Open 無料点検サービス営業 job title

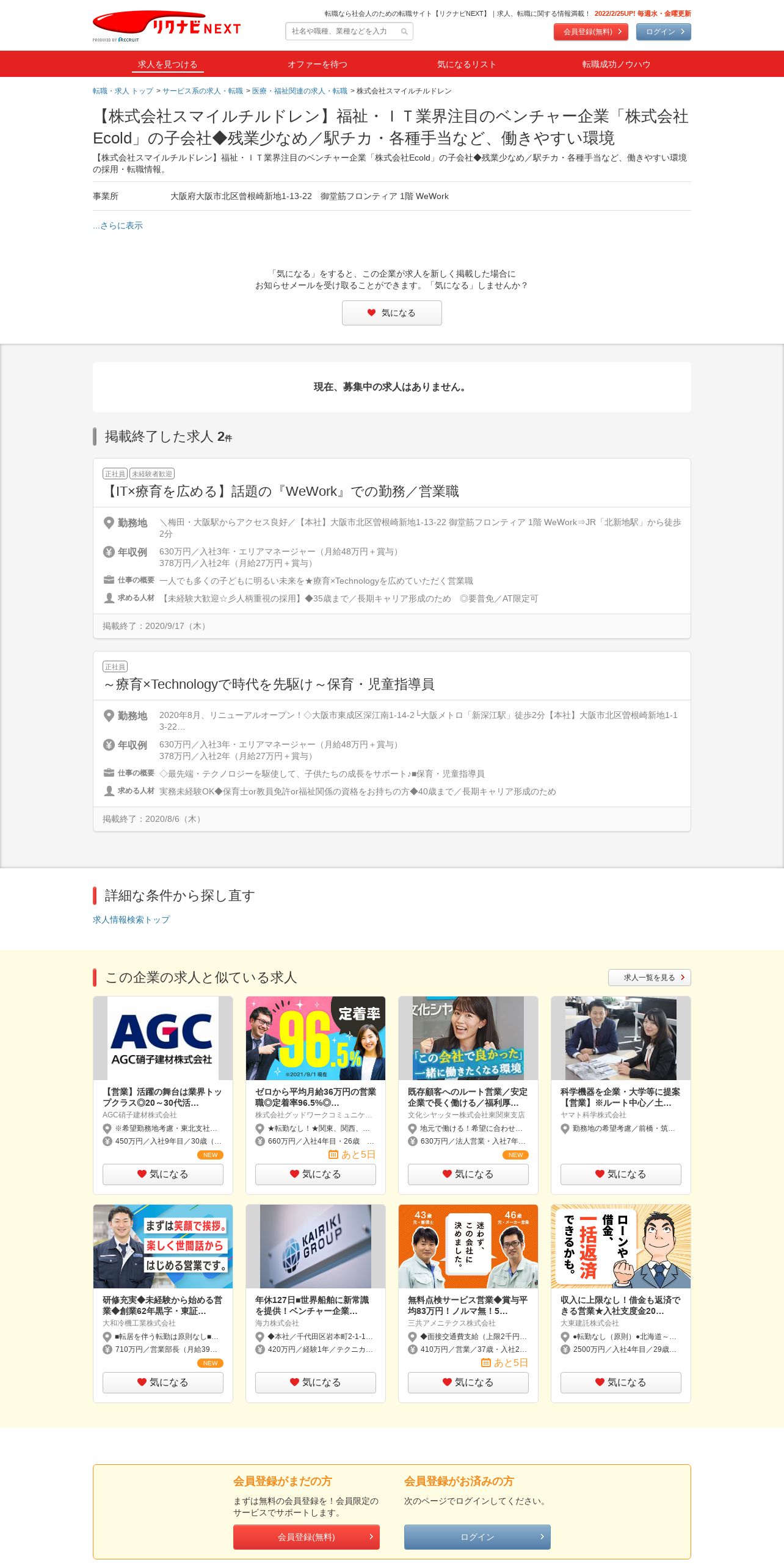[x=468, y=1305]
